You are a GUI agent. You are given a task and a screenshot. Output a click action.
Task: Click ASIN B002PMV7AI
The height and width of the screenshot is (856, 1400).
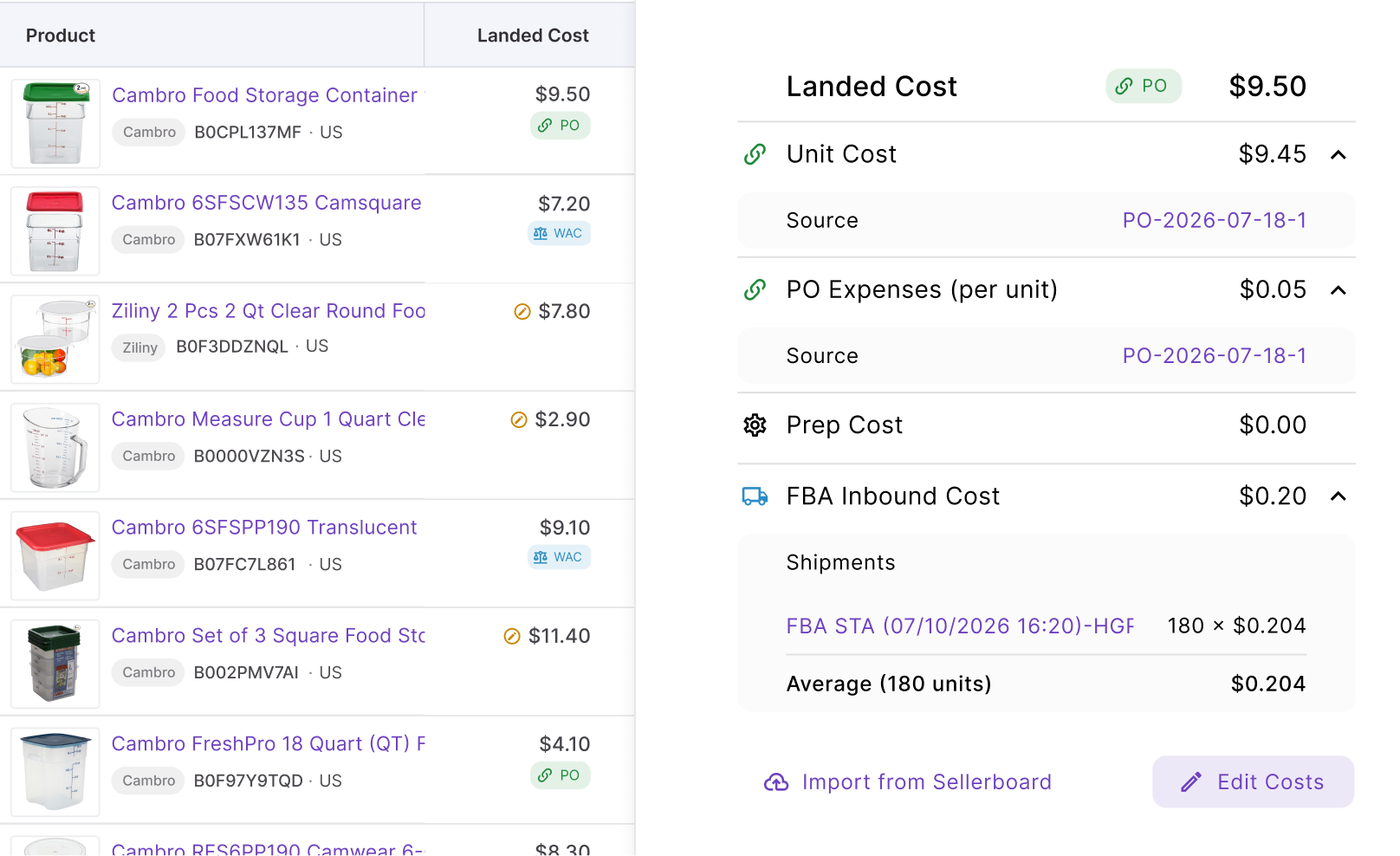pos(246,673)
